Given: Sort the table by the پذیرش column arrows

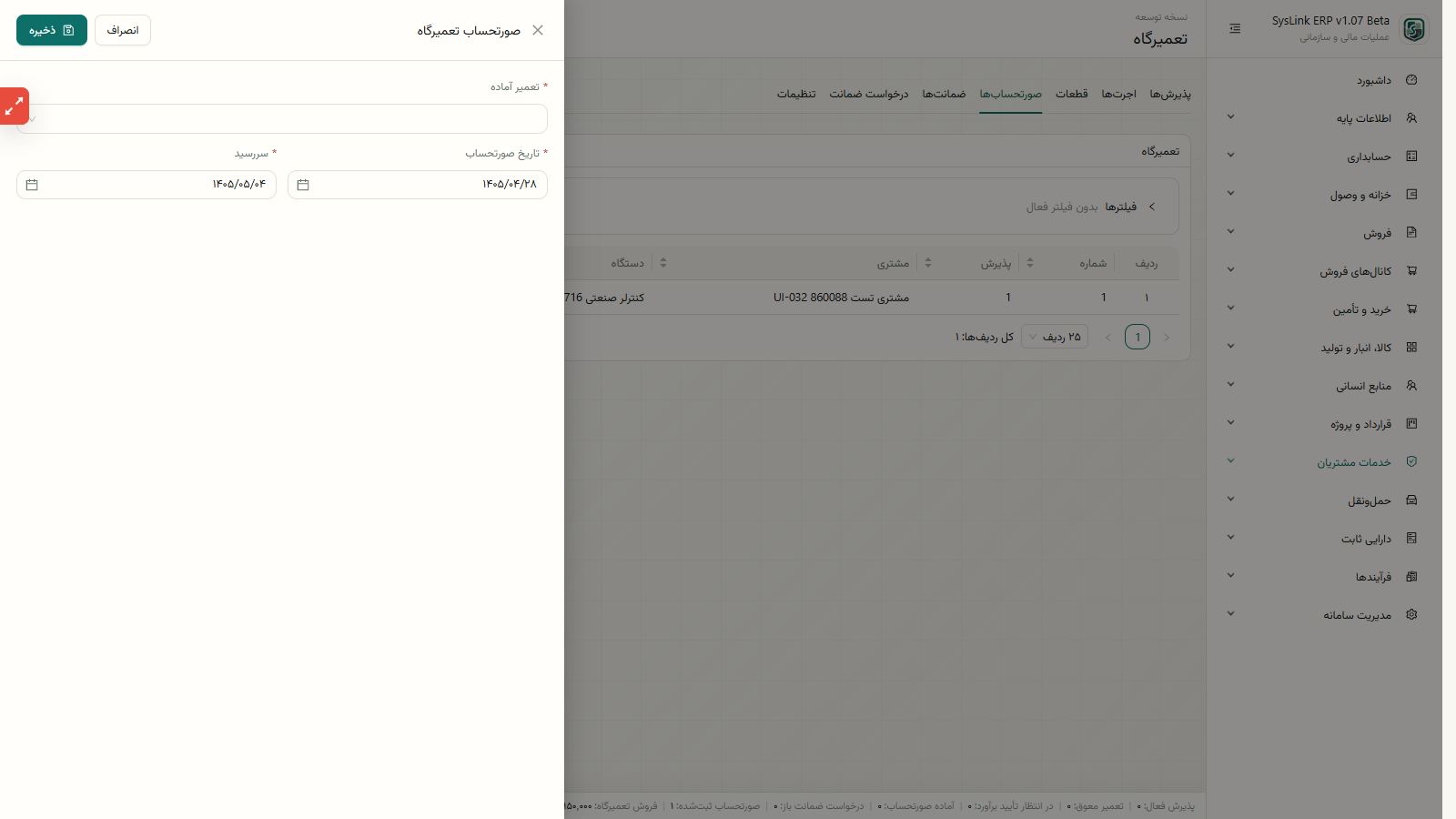Looking at the screenshot, I should pyautogui.click(x=928, y=263).
